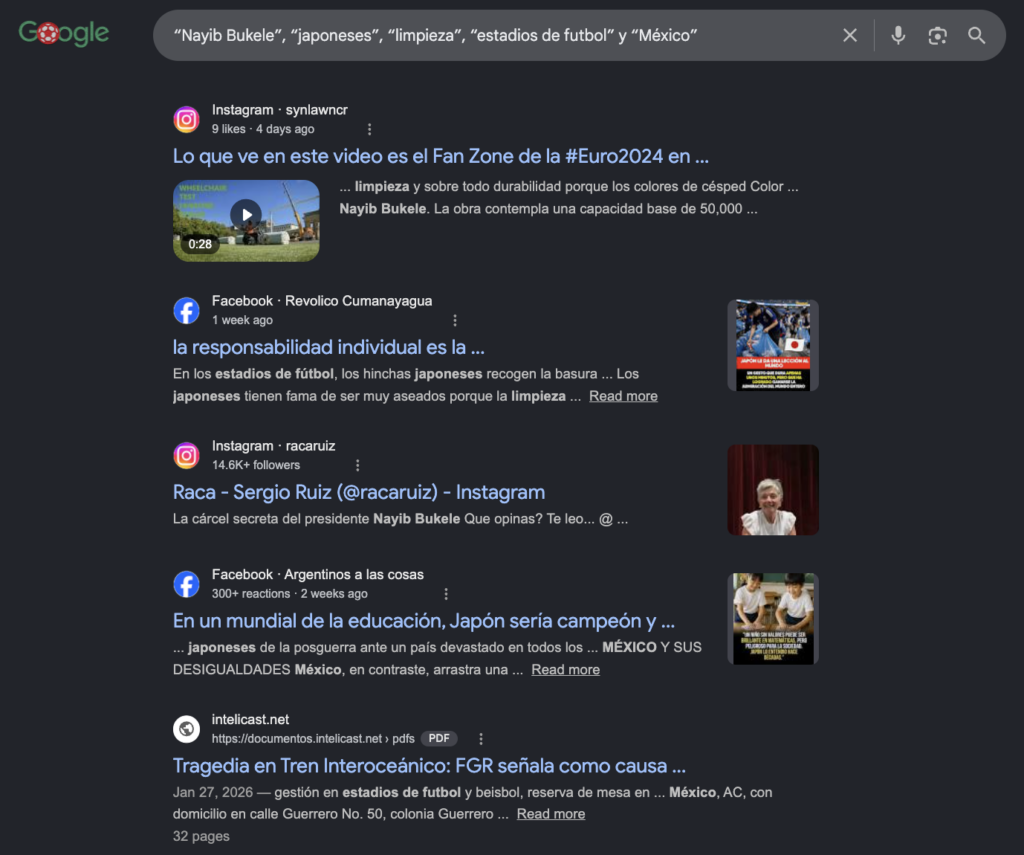Click '300+ reactions · 2 weeks ago' text

point(289,594)
